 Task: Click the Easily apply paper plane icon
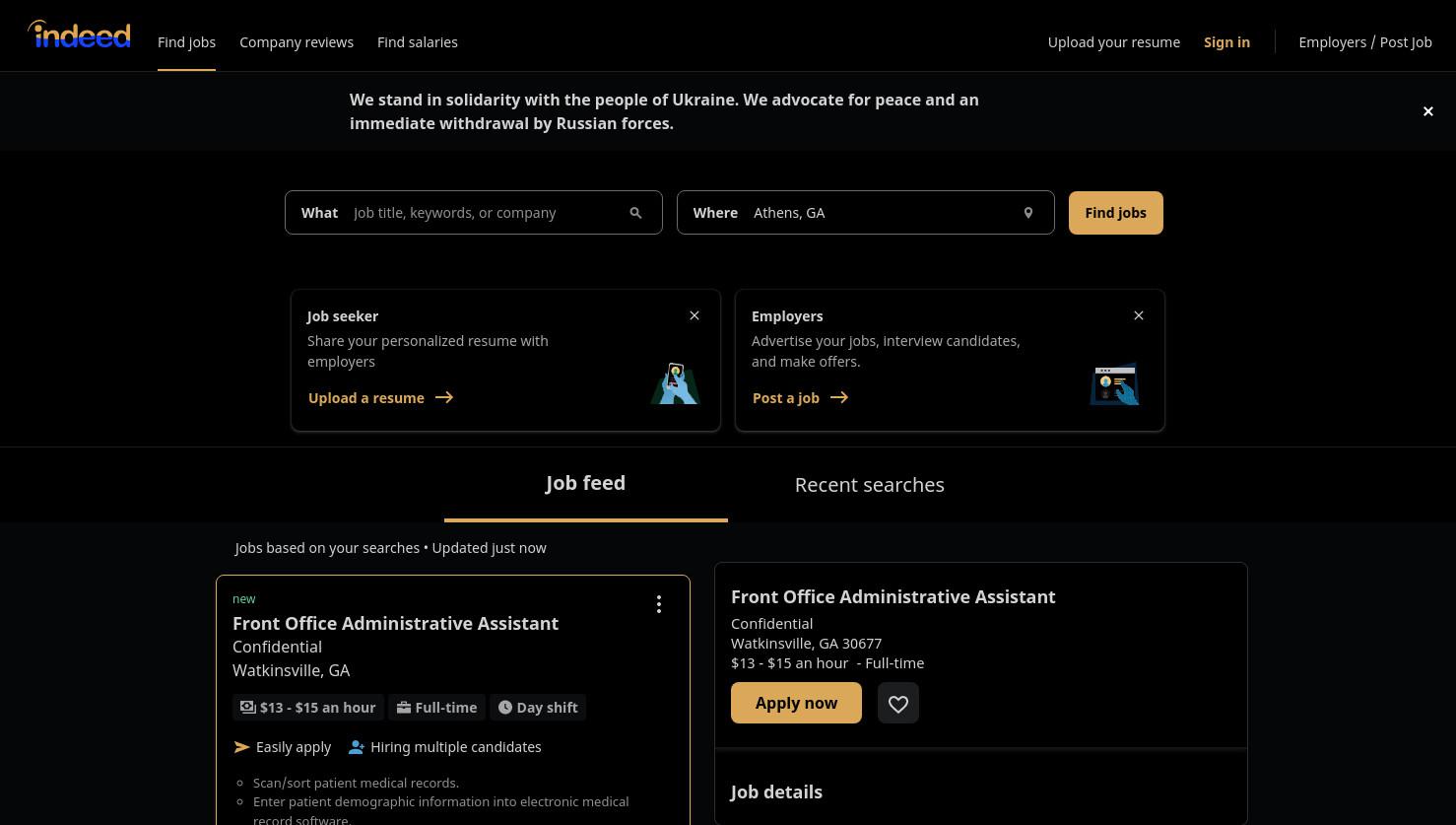[x=241, y=747]
